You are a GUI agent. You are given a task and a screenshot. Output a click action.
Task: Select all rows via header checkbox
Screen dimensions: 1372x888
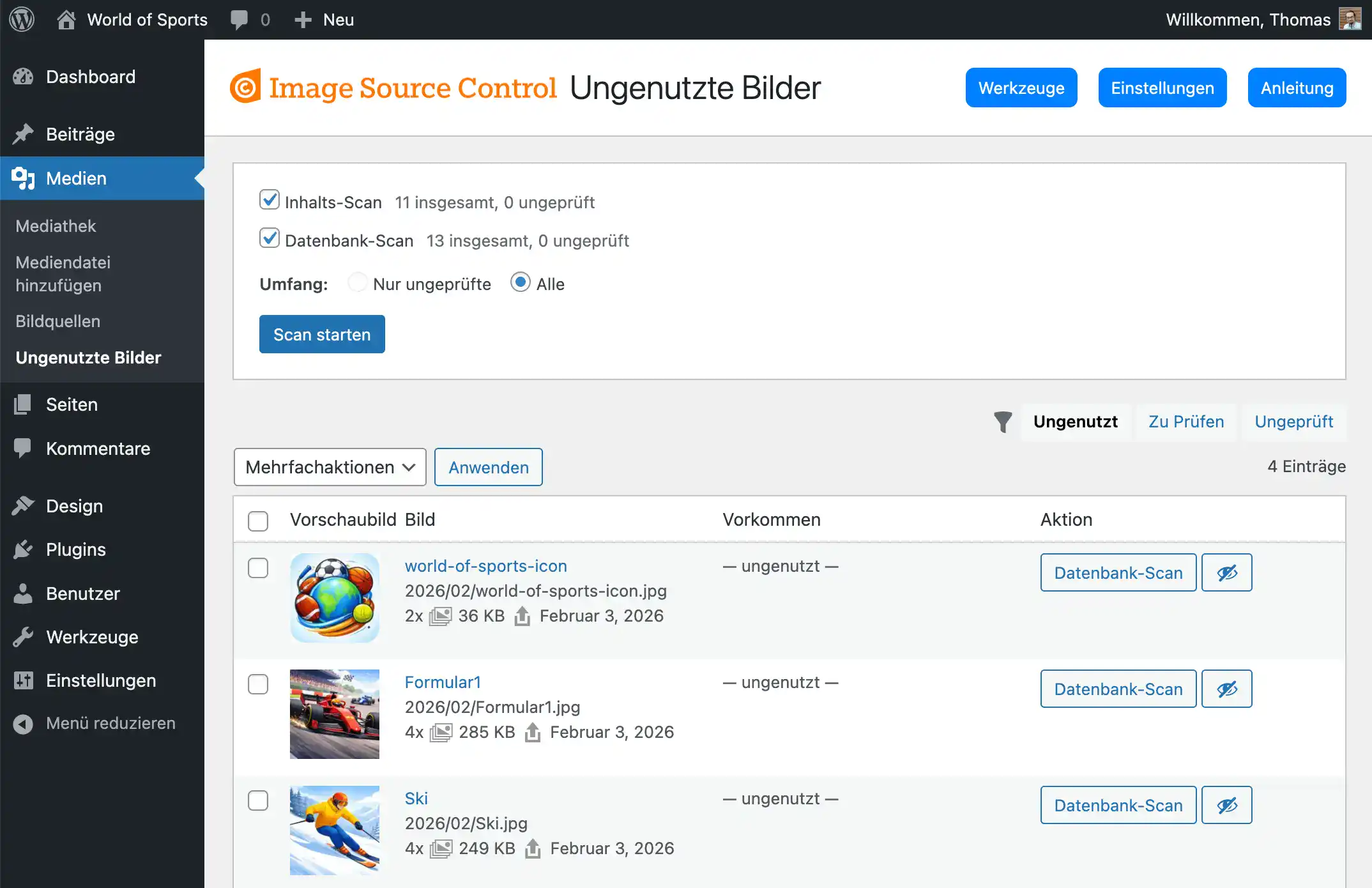pos(258,521)
